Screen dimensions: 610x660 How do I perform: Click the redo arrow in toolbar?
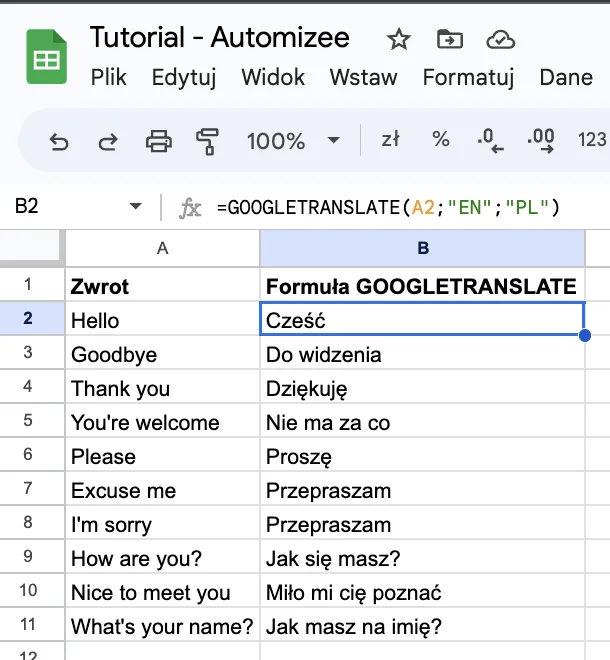108,141
